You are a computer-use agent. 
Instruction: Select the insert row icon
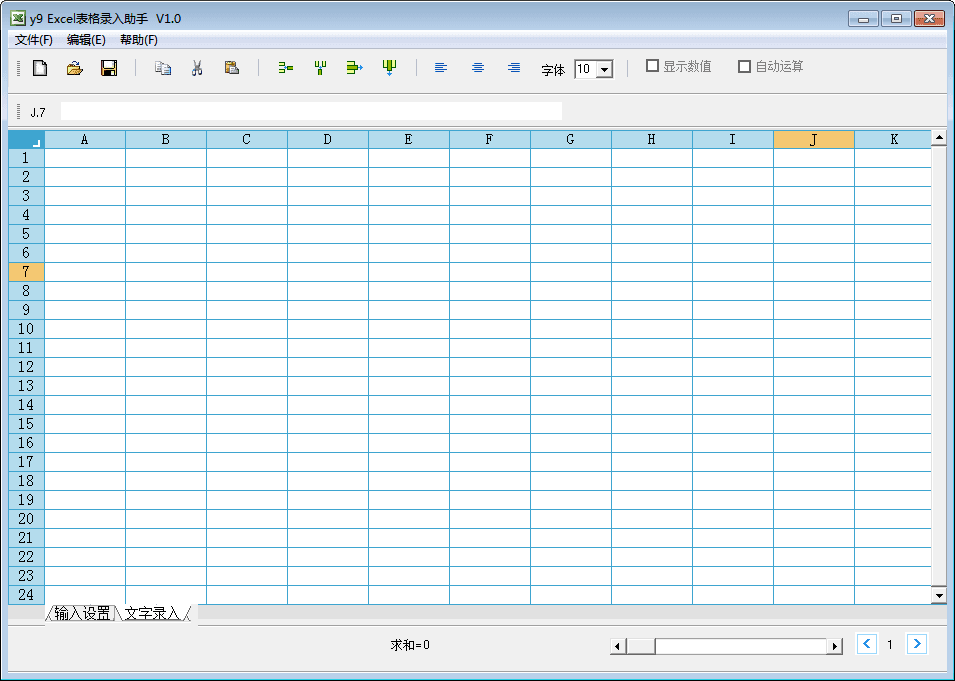coord(284,67)
